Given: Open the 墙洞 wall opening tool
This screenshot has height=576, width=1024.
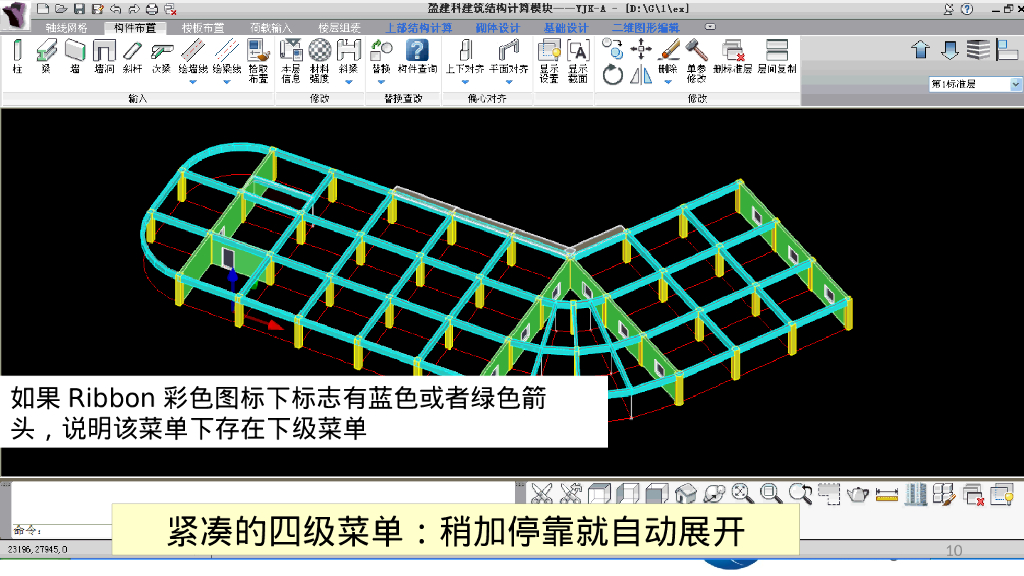Looking at the screenshot, I should [x=105, y=55].
